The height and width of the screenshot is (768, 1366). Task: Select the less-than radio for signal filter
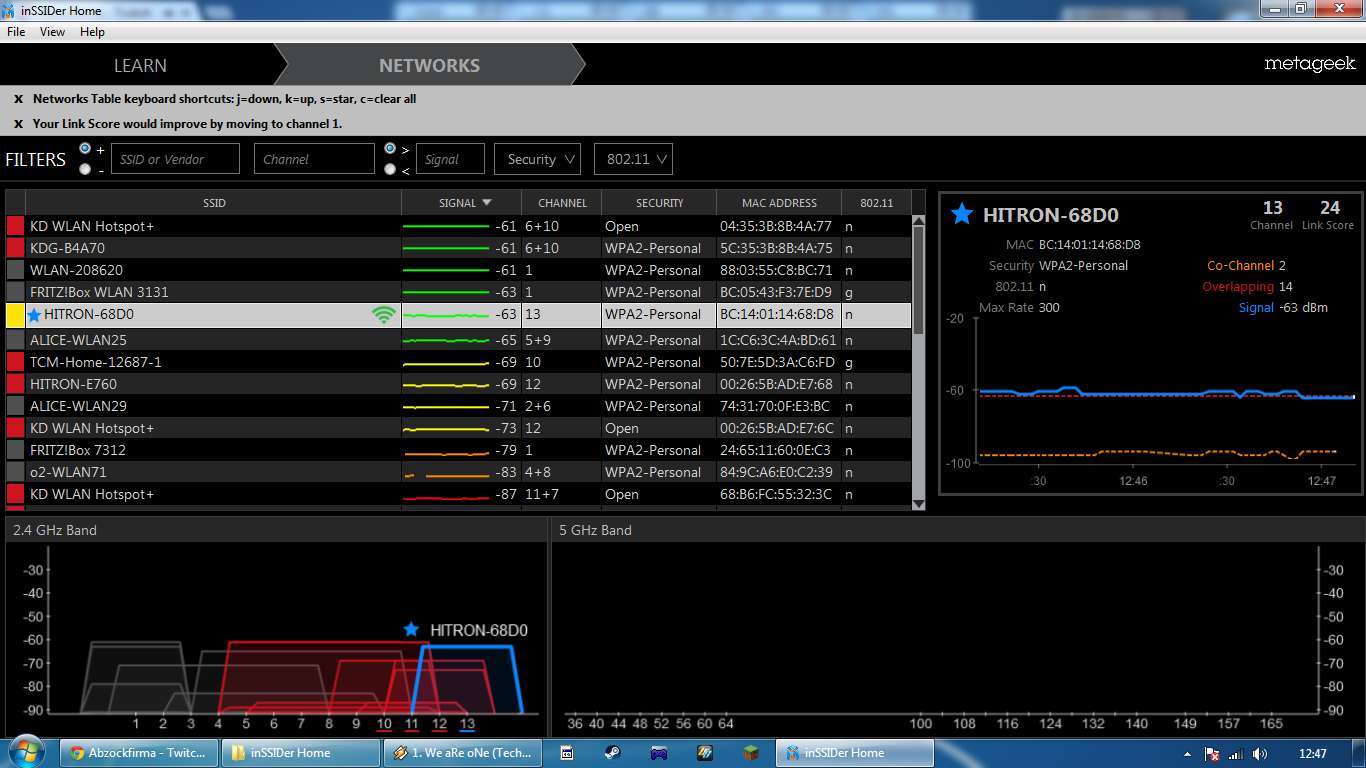(x=390, y=169)
